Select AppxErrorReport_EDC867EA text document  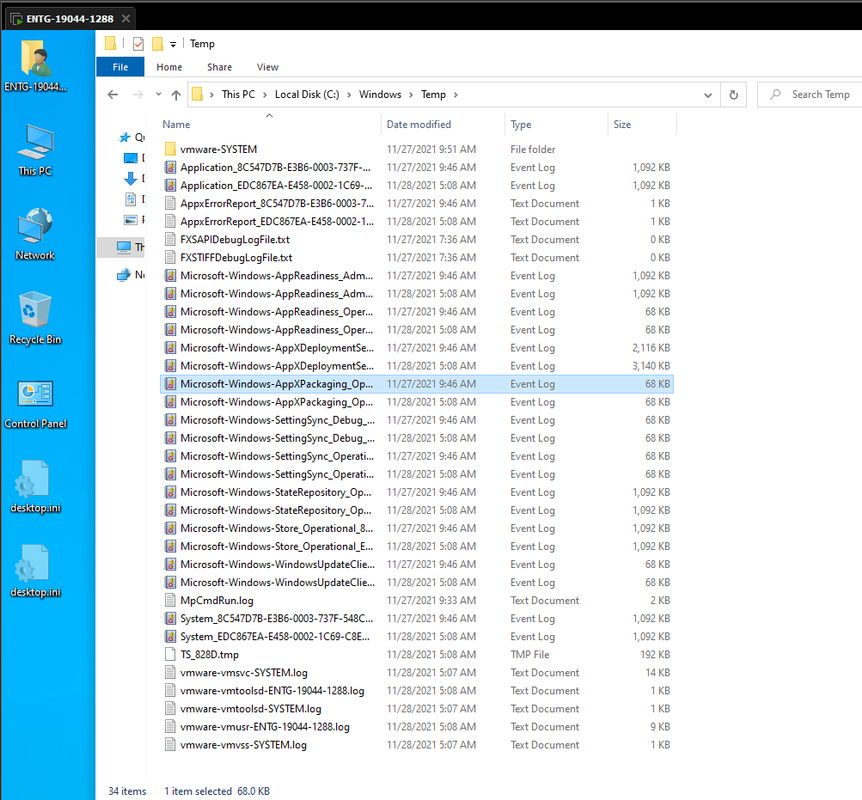pyautogui.click(x=417, y=222)
